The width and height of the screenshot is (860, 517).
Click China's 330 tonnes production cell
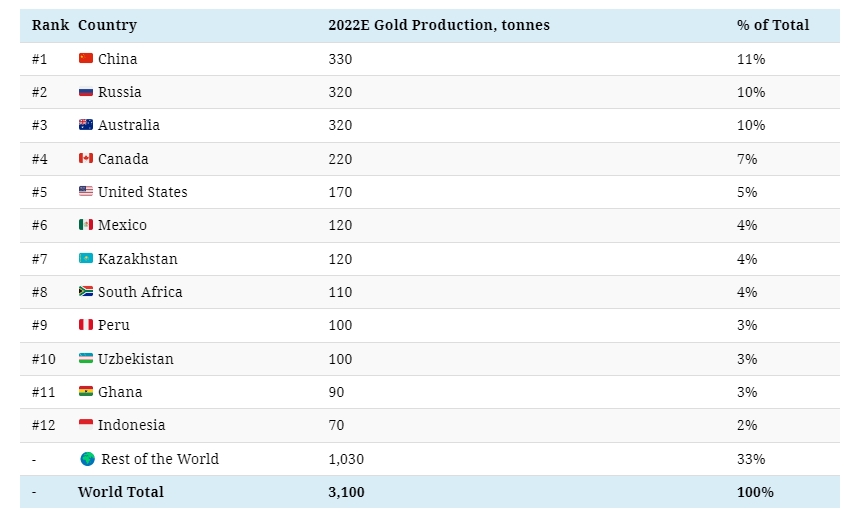(x=340, y=59)
